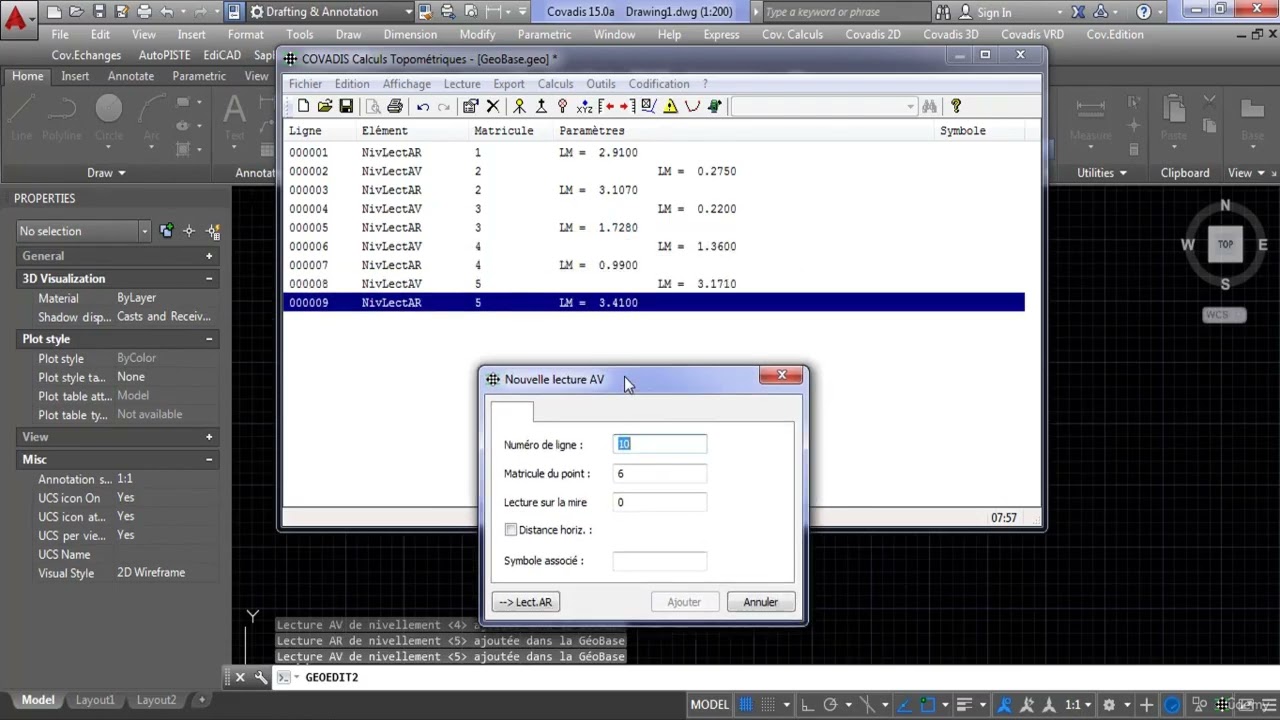This screenshot has width=1280, height=720.
Task: Enable the Distance horiz. checkbox
Action: coord(511,530)
